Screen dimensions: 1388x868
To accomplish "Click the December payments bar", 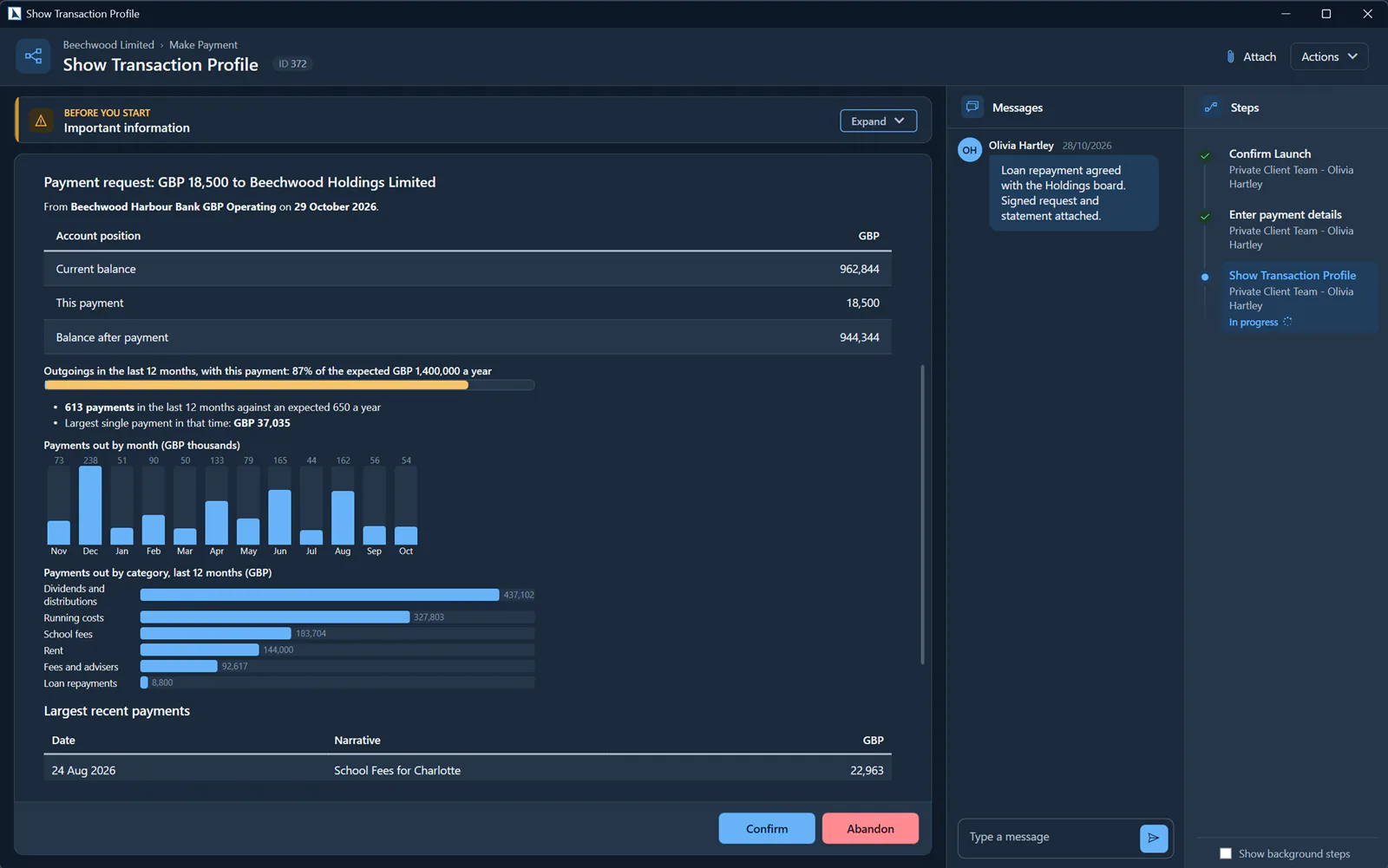I will tap(90, 506).
